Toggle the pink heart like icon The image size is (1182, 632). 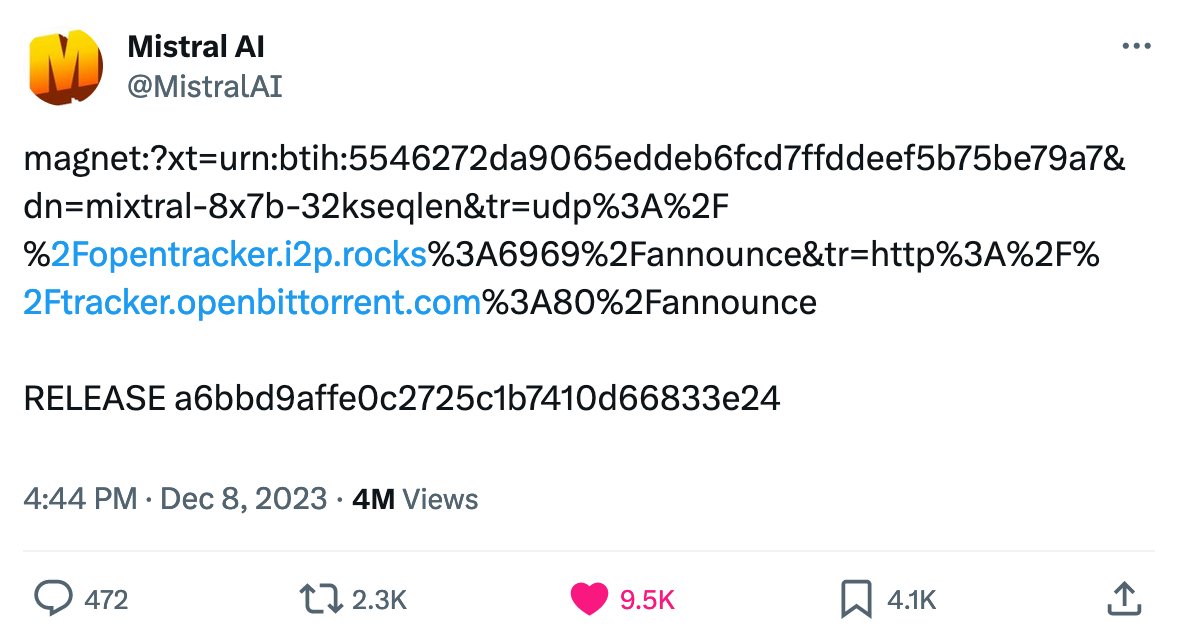pos(589,599)
